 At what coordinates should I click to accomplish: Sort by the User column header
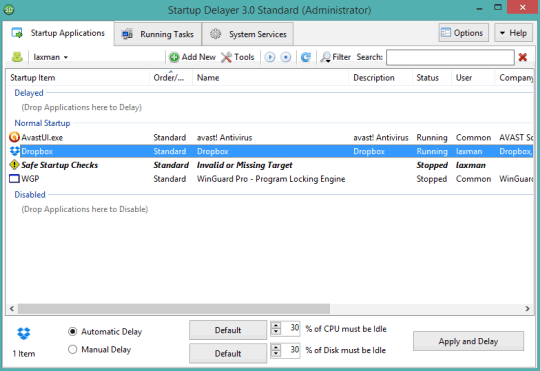pos(473,78)
